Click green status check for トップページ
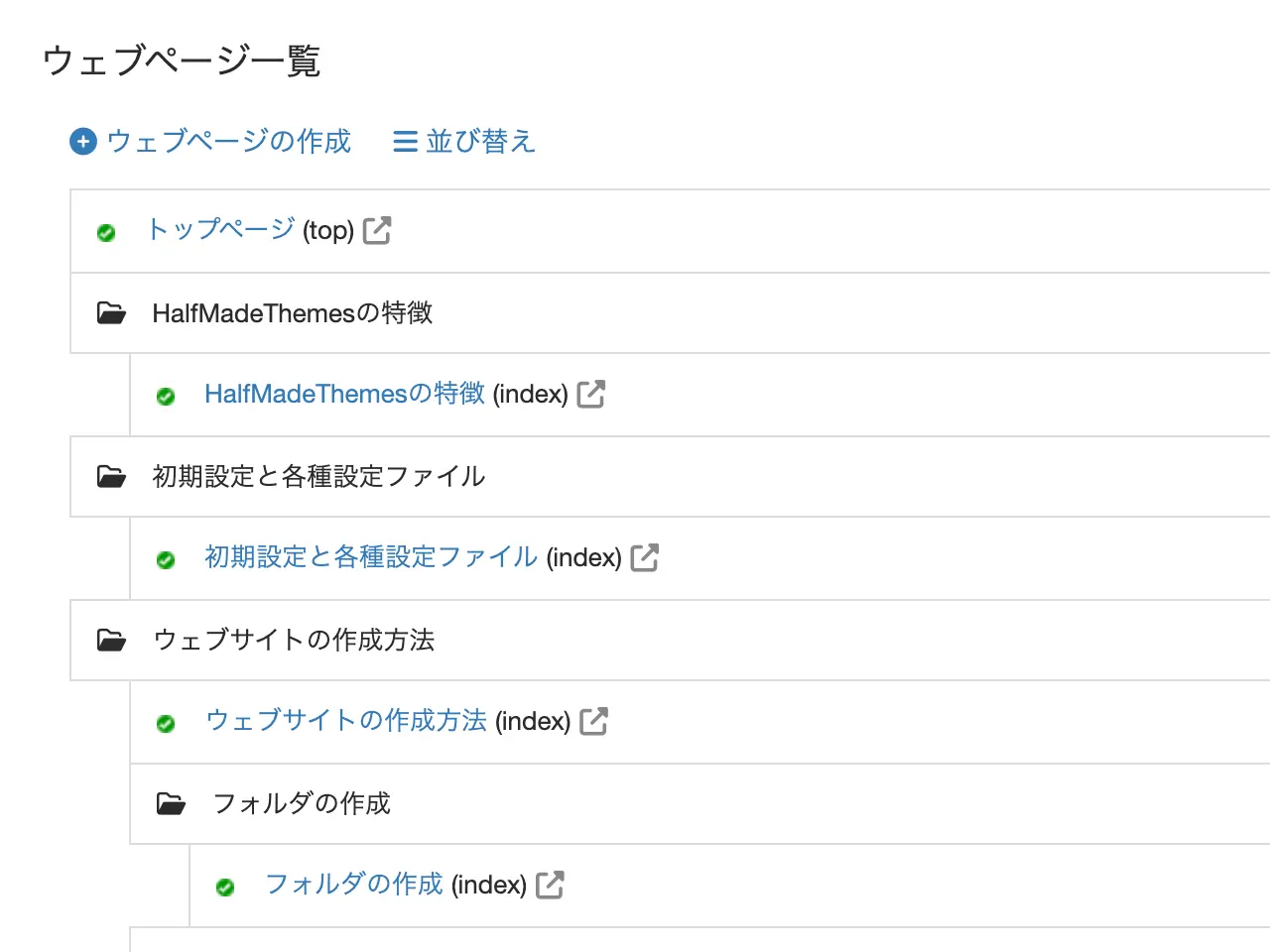Screen dimensions: 1270x952 pyautogui.click(x=106, y=233)
